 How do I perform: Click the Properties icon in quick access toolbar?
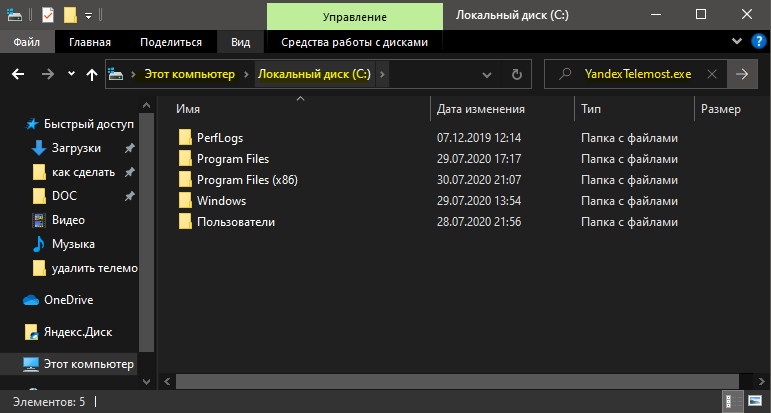click(x=48, y=15)
